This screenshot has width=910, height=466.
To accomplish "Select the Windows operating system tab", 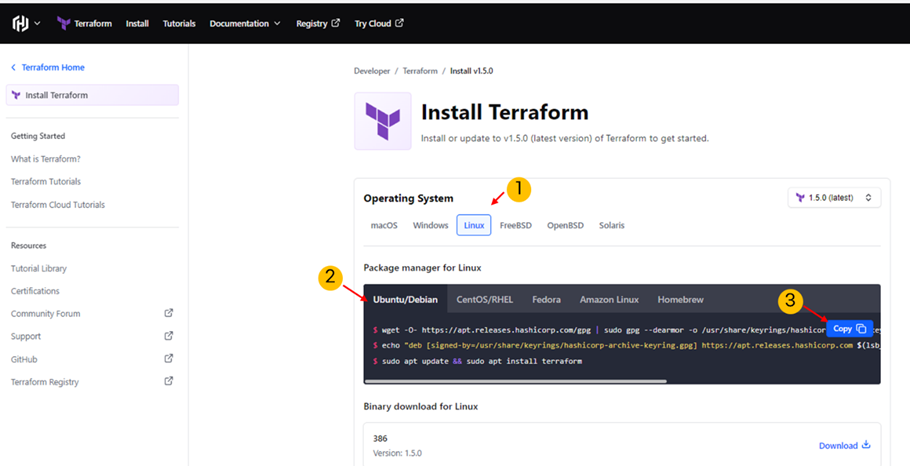I will tap(431, 225).
